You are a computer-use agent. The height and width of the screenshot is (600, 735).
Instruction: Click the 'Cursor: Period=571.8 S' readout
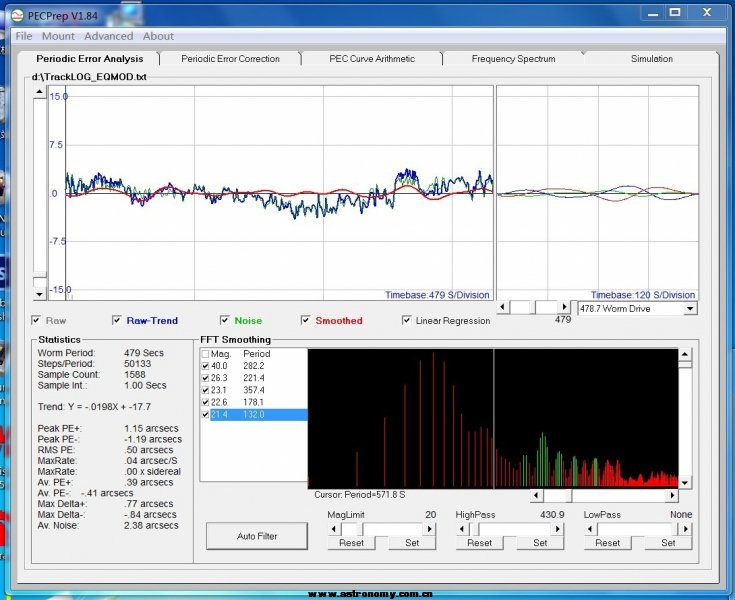click(360, 495)
